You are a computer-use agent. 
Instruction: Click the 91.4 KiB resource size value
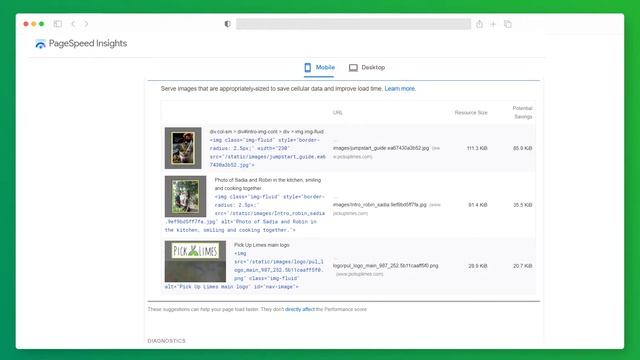tap(478, 205)
